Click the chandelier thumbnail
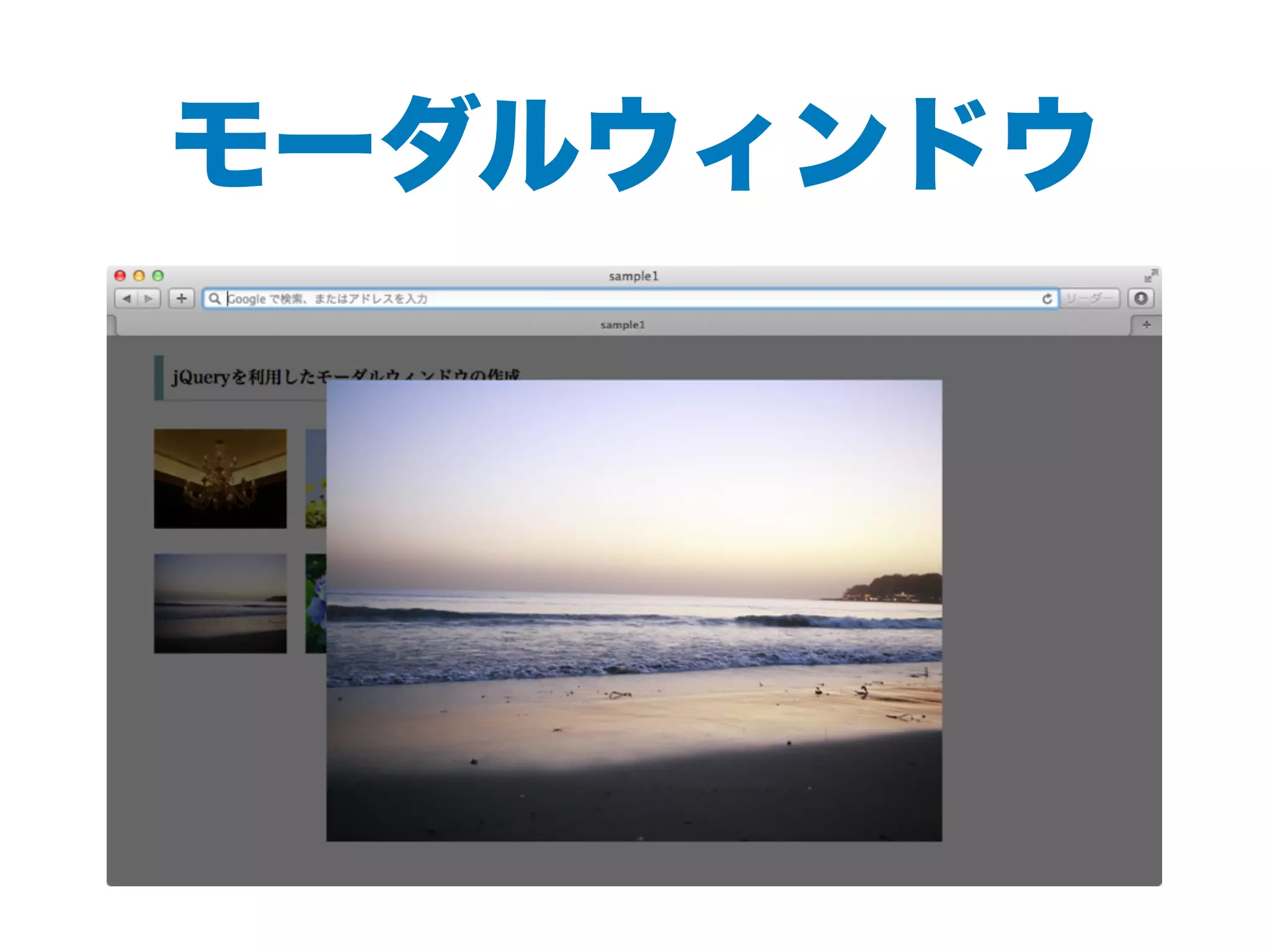This screenshot has height=952, width=1270. (x=220, y=478)
